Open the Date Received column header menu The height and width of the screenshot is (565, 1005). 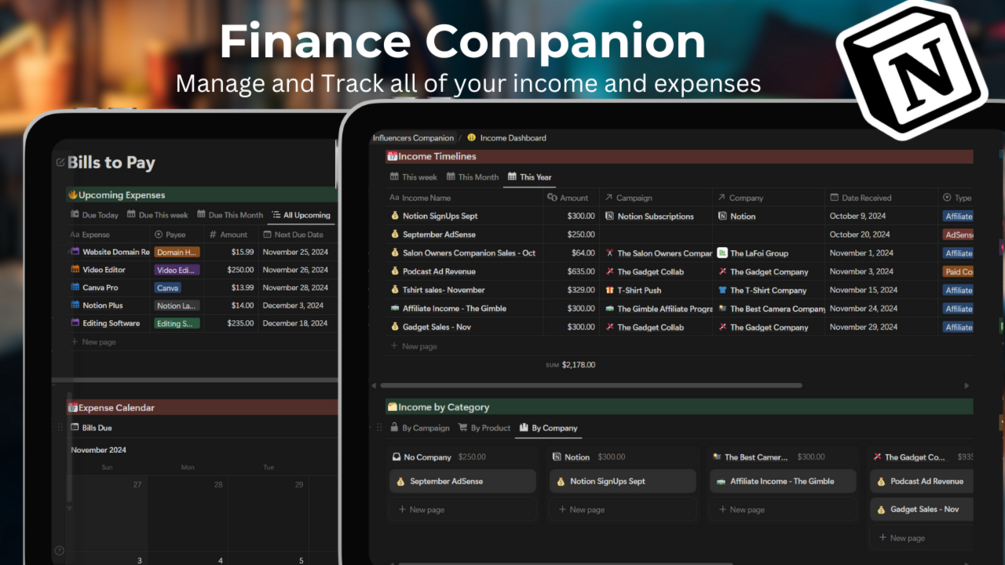(x=861, y=198)
